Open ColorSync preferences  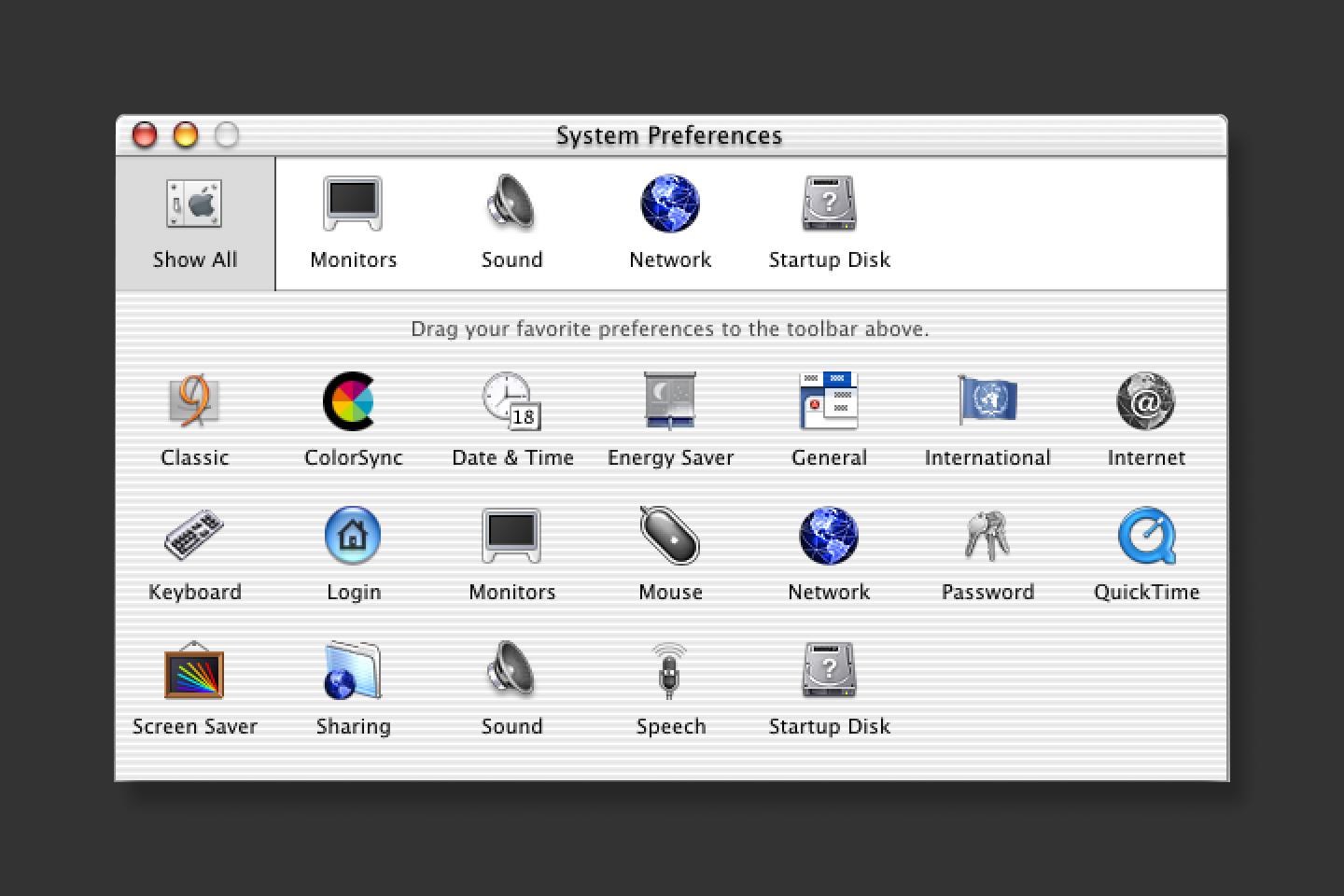[x=353, y=403]
